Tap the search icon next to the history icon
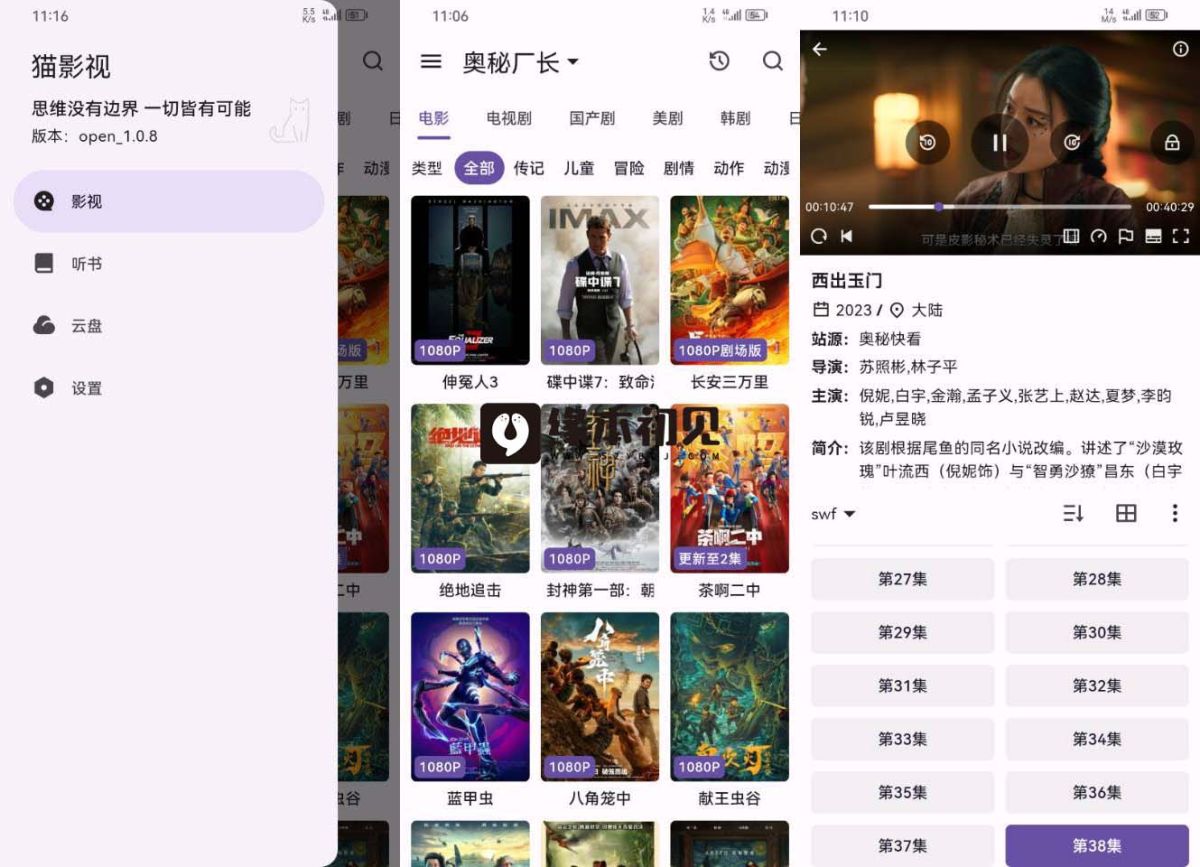Viewport: 1200px width, 867px height. (x=773, y=62)
